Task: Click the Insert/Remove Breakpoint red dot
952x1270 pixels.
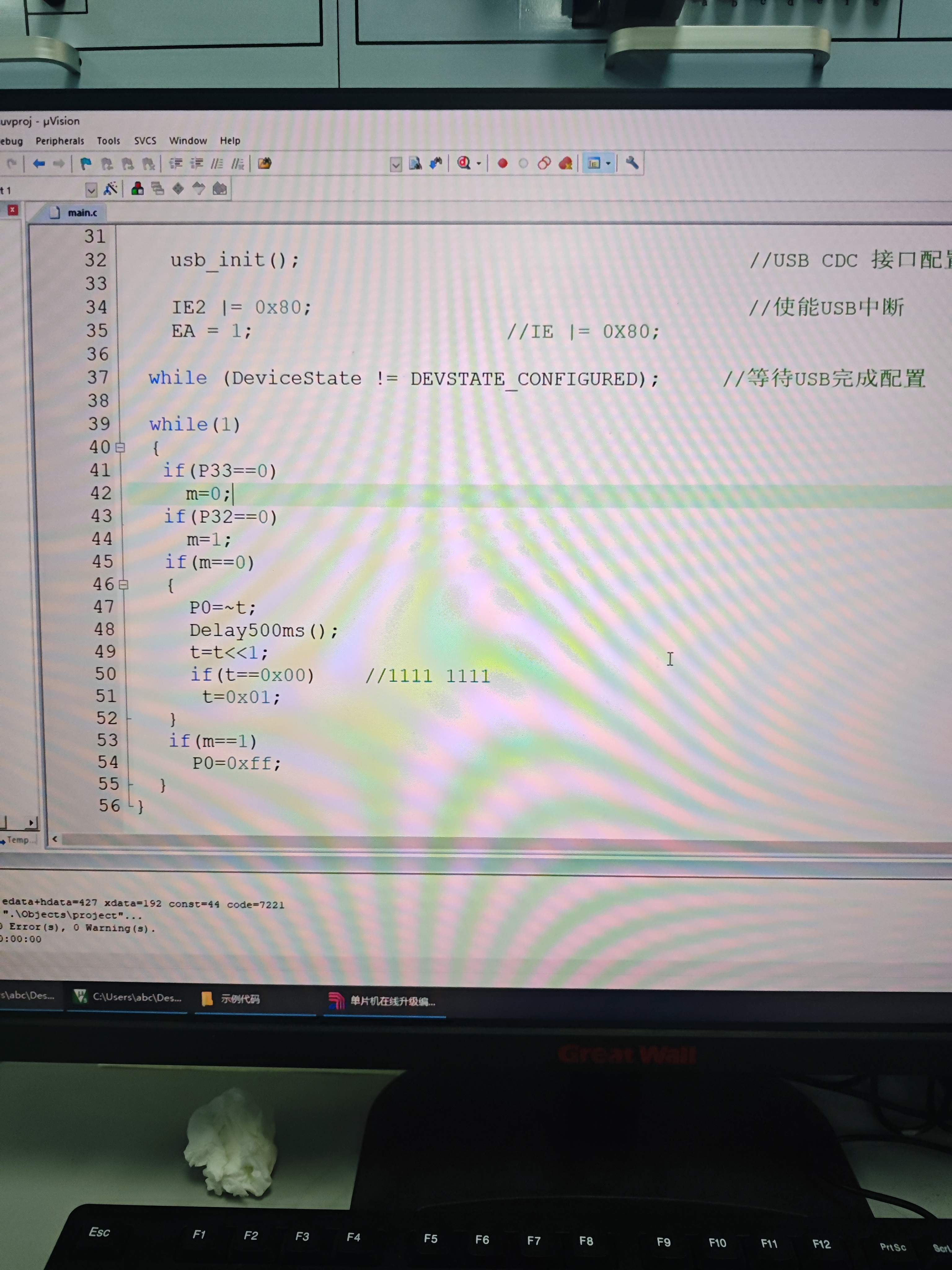Action: 503,164
